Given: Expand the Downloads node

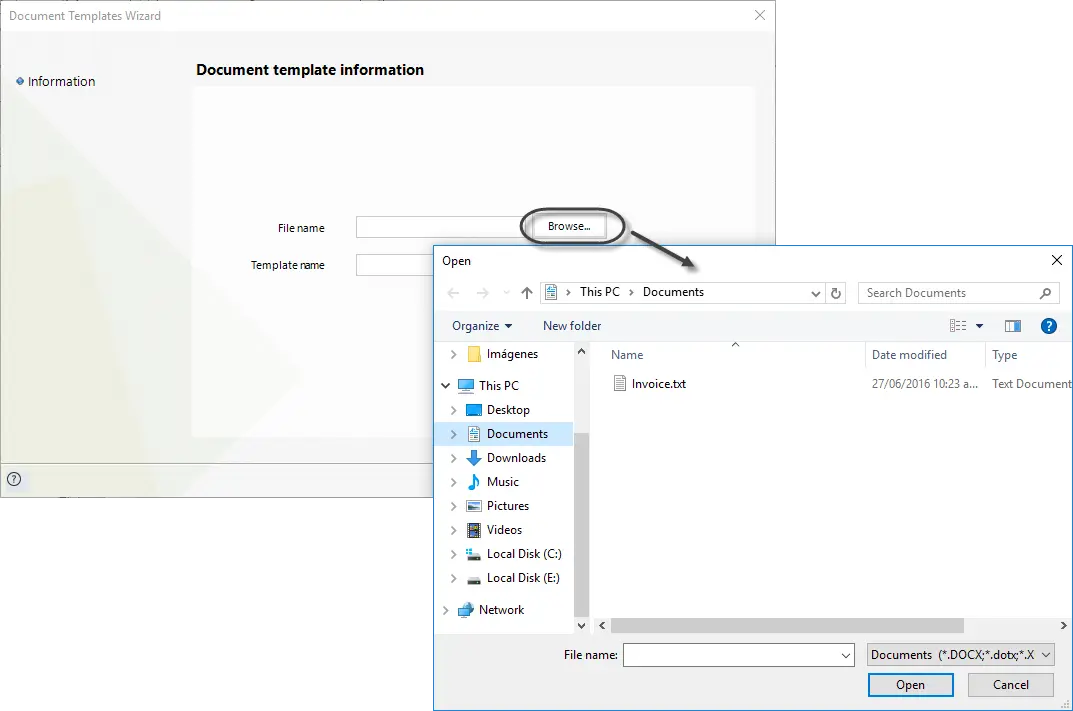Looking at the screenshot, I should pyautogui.click(x=453, y=458).
